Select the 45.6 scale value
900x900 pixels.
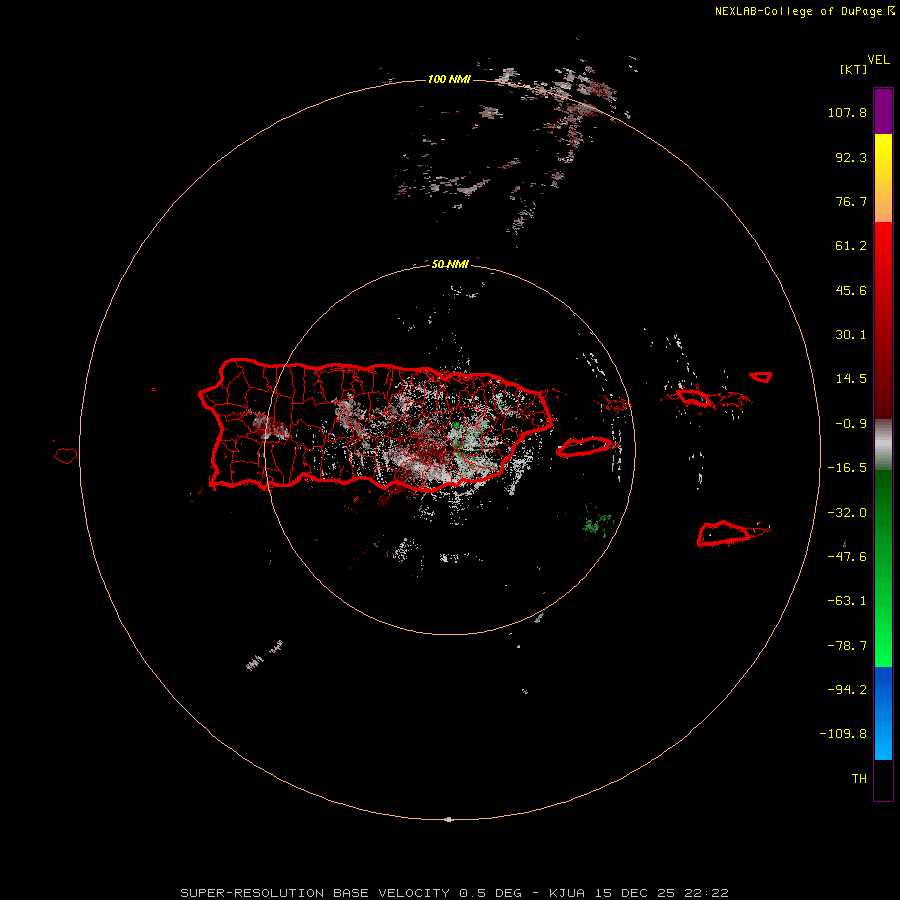[x=851, y=290]
